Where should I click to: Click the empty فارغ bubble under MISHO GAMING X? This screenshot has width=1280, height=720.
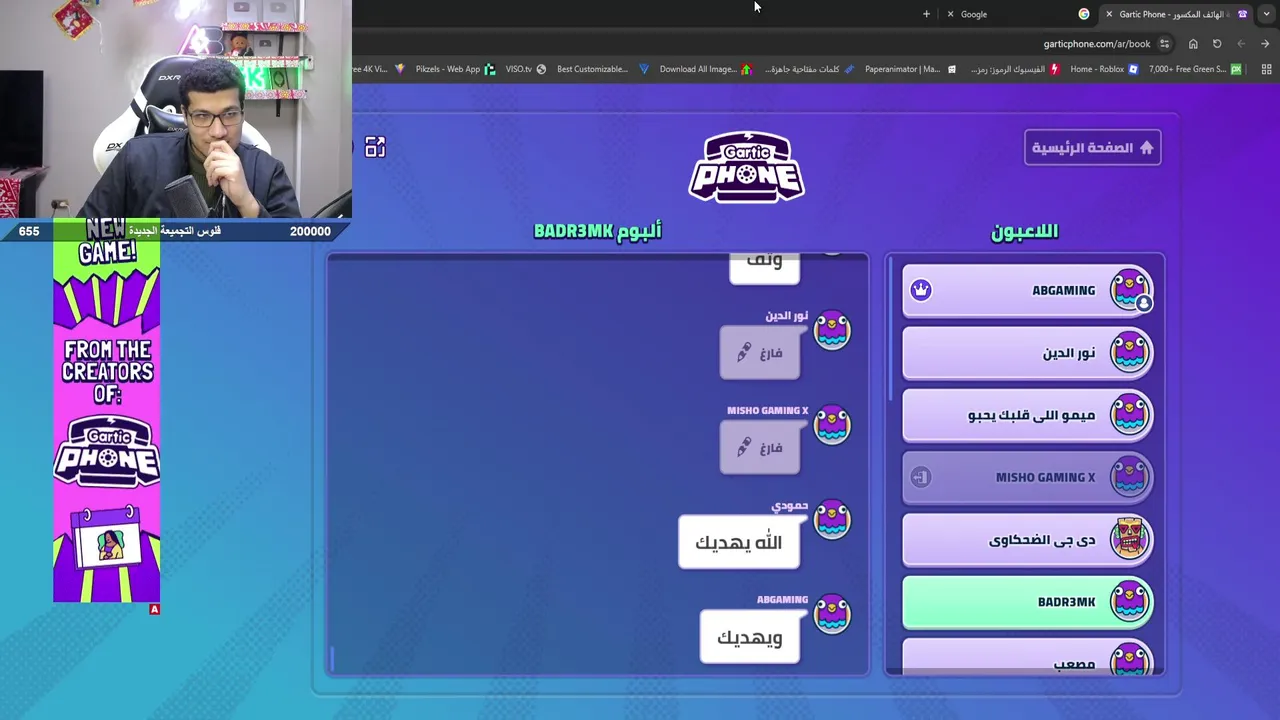click(760, 448)
